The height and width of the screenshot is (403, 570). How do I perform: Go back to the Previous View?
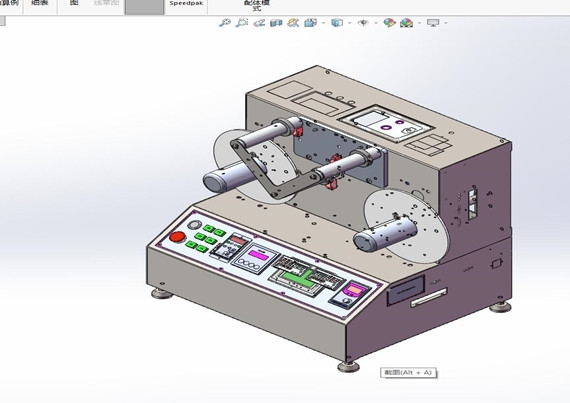pyautogui.click(x=259, y=23)
